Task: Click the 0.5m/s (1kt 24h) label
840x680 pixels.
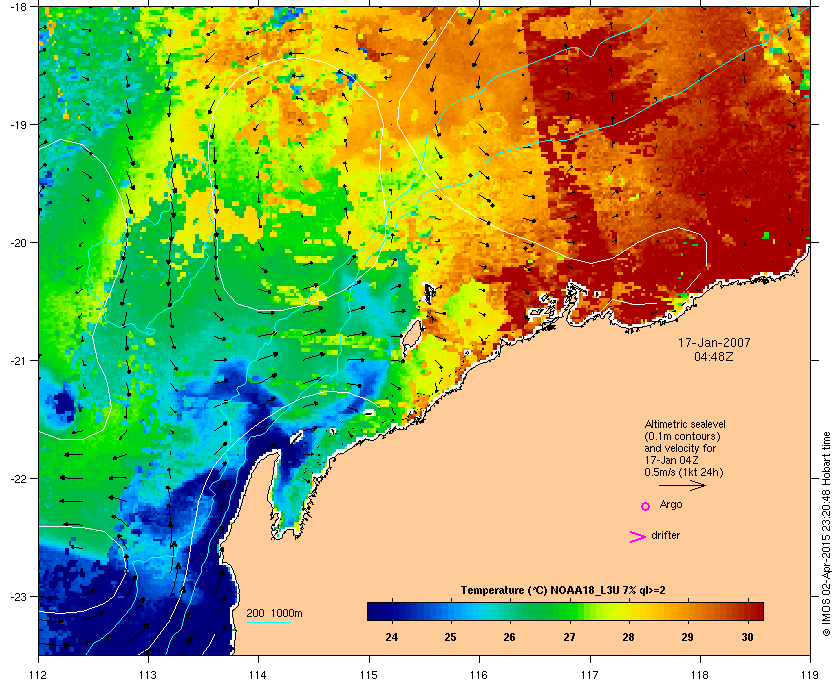Action: [684, 473]
